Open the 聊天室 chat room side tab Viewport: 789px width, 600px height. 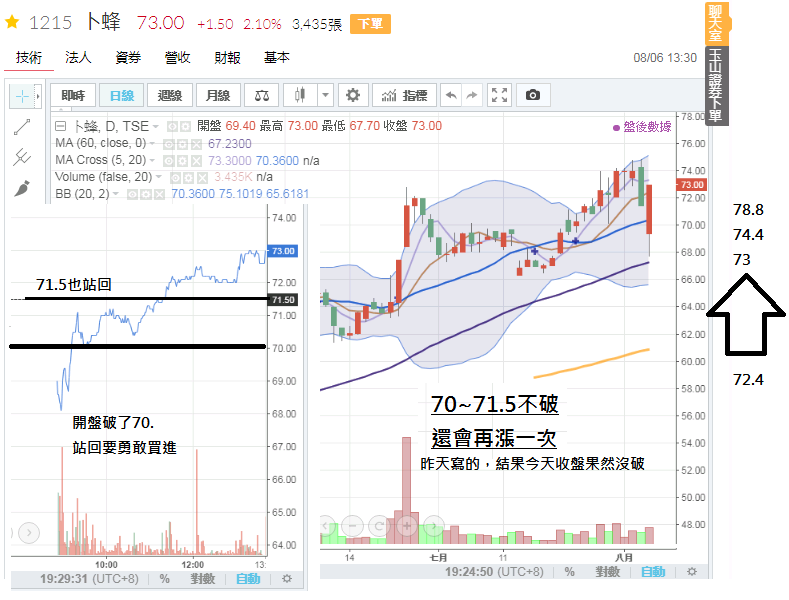pyautogui.click(x=716, y=23)
